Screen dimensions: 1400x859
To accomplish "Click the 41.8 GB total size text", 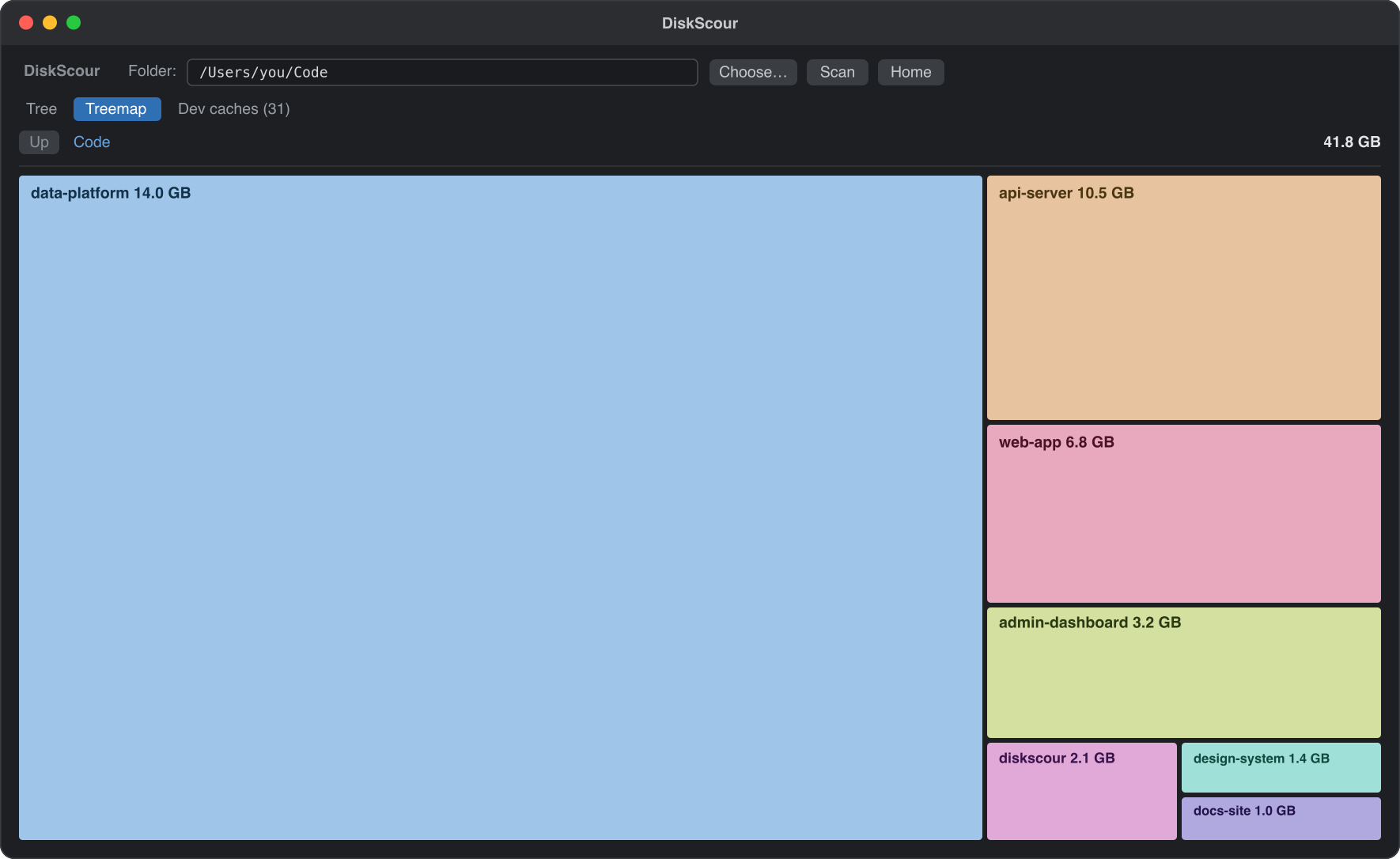I will (x=1352, y=142).
